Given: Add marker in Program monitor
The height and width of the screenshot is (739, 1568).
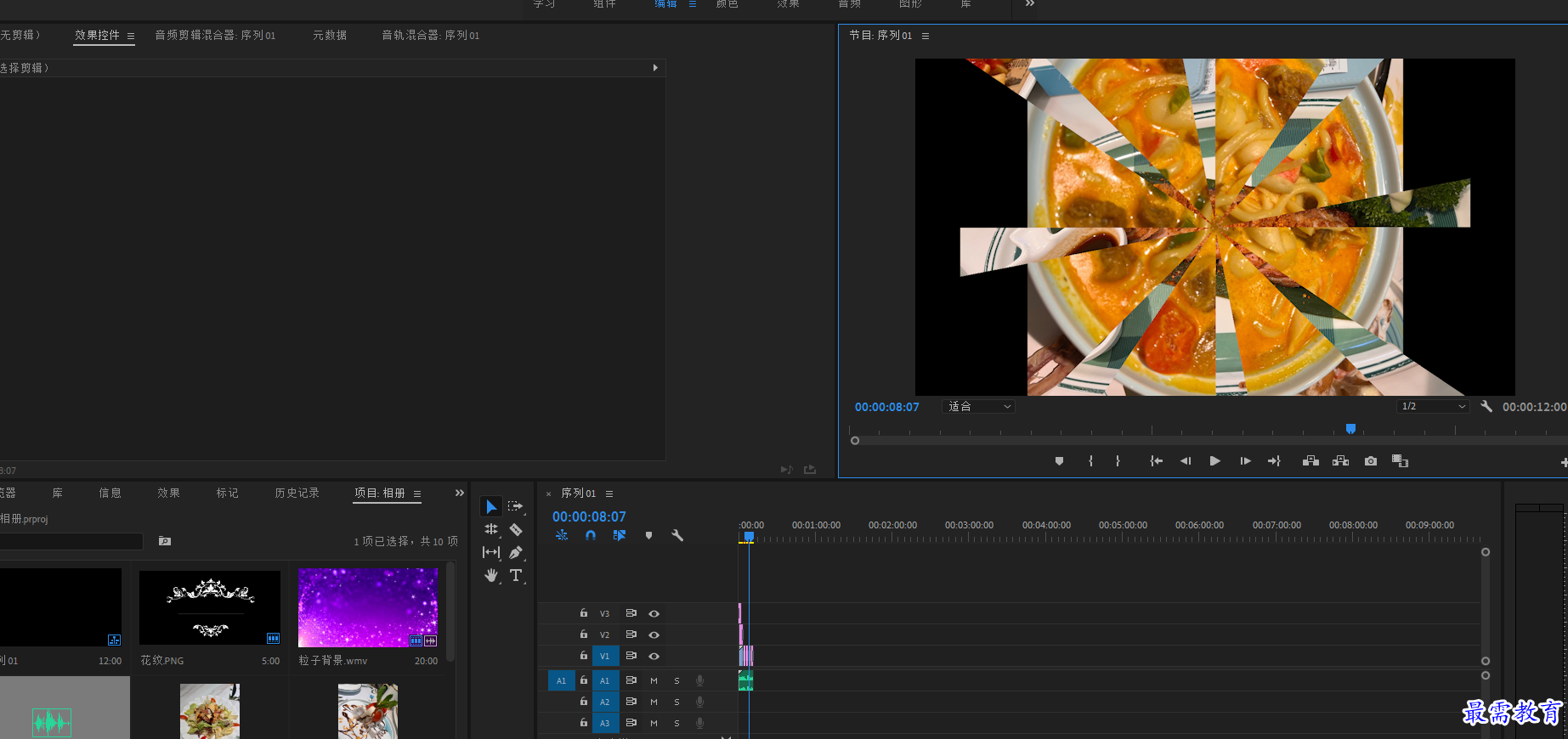Looking at the screenshot, I should pyautogui.click(x=1059, y=461).
